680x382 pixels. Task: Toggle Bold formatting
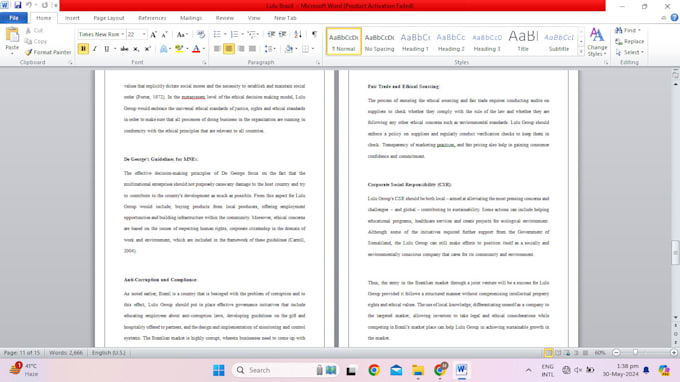pyautogui.click(x=83, y=49)
